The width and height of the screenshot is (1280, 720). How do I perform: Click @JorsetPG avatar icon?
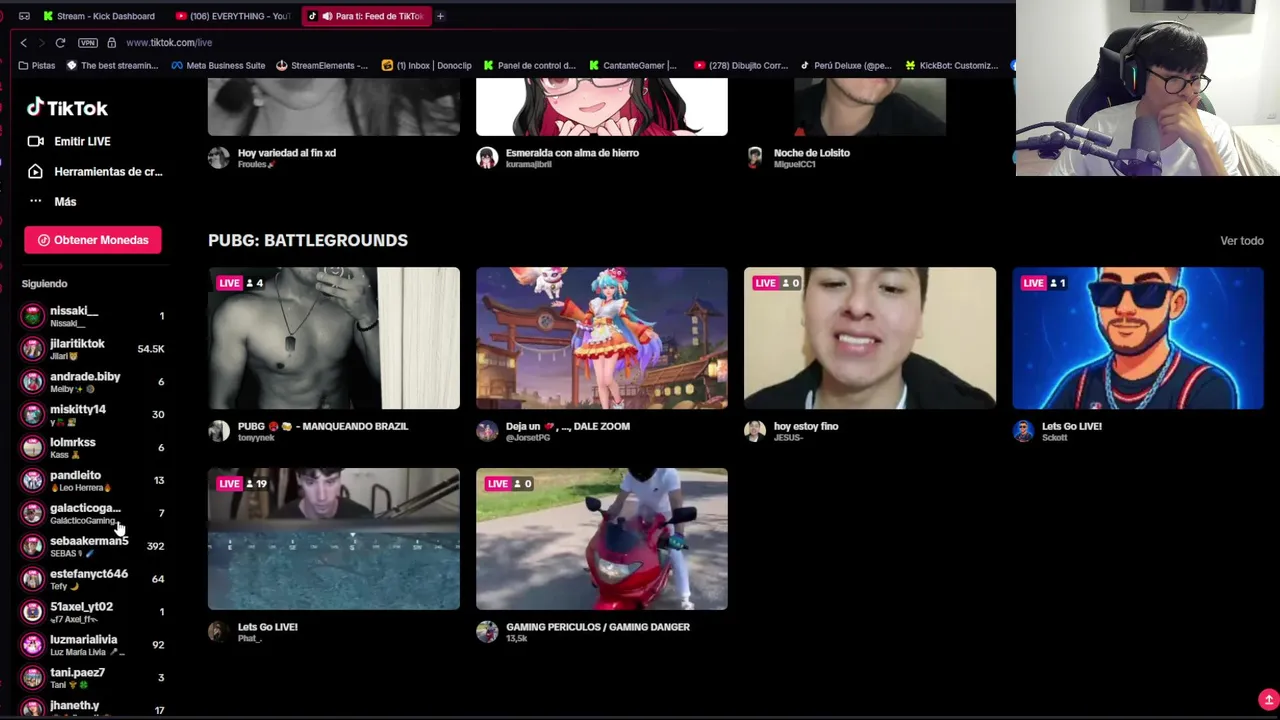click(487, 431)
